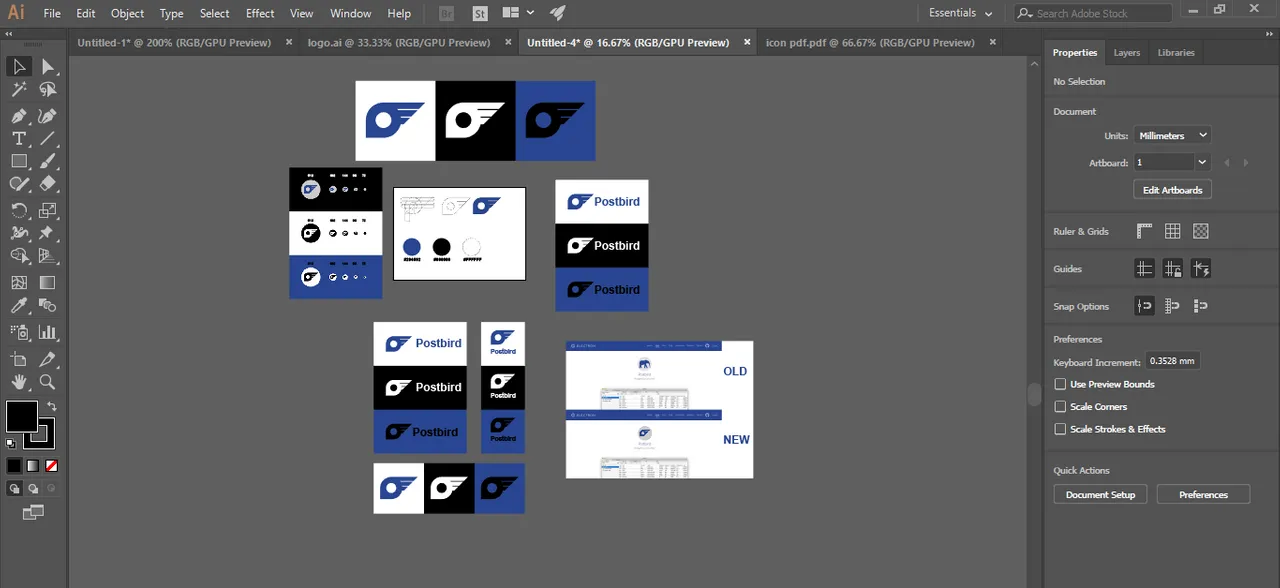Set fill to None
The image size is (1280, 588).
(x=51, y=466)
